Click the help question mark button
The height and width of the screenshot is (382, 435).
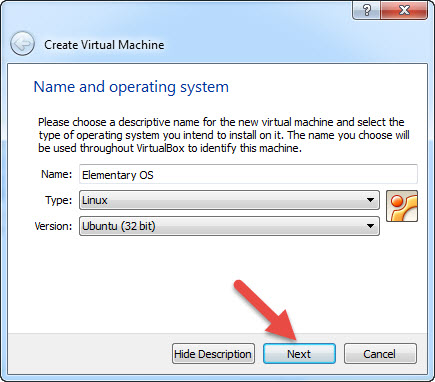(x=366, y=10)
